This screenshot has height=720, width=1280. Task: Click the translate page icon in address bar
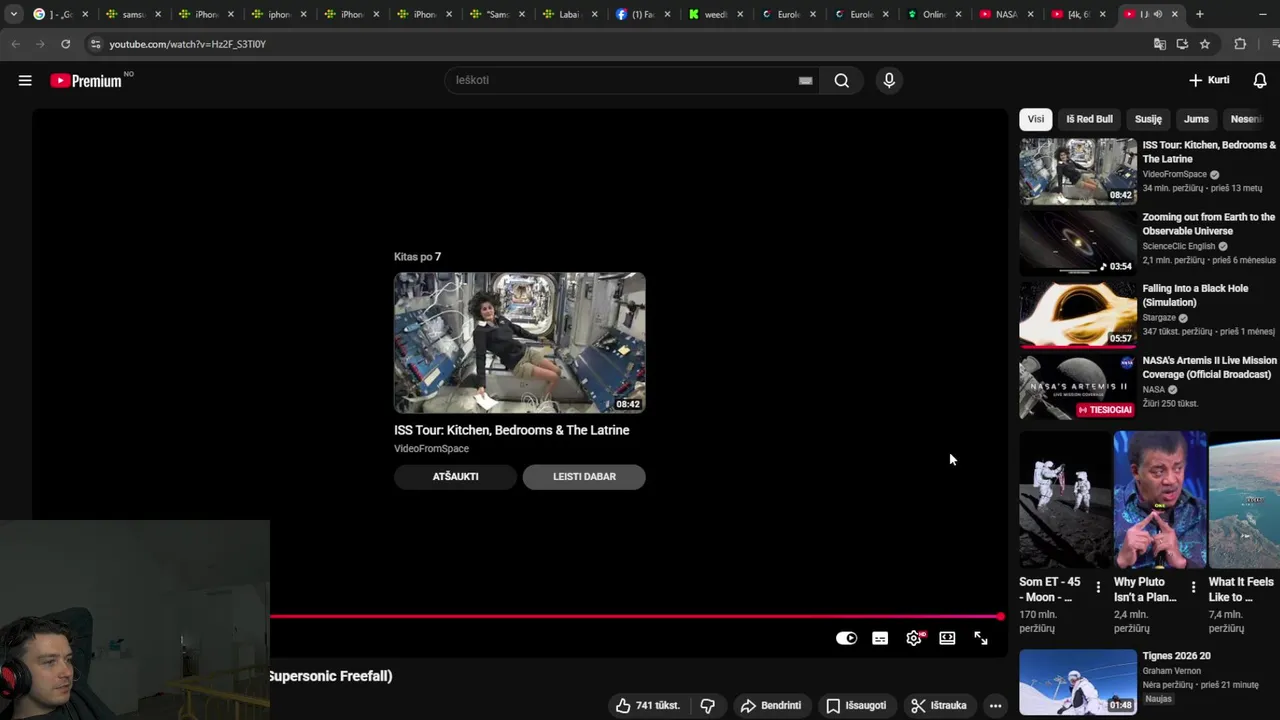[x=1160, y=44]
